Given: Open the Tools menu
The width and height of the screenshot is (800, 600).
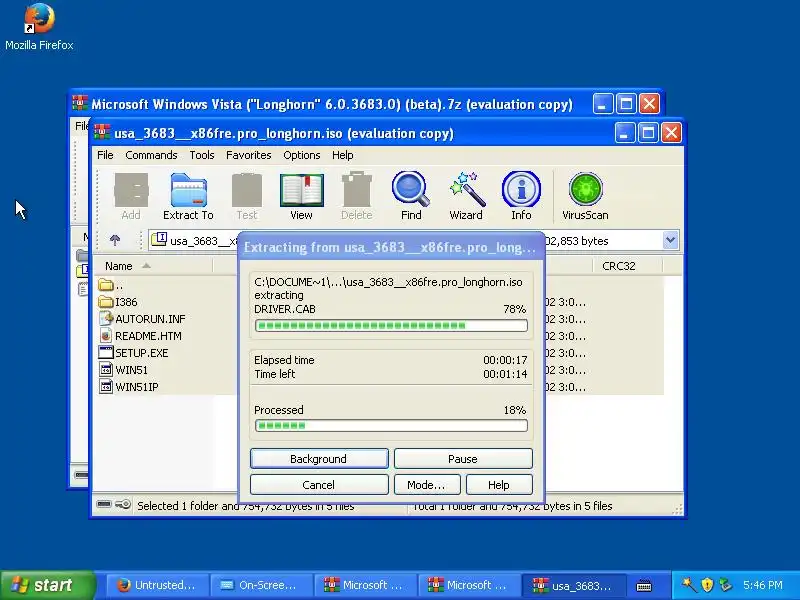Looking at the screenshot, I should point(202,155).
